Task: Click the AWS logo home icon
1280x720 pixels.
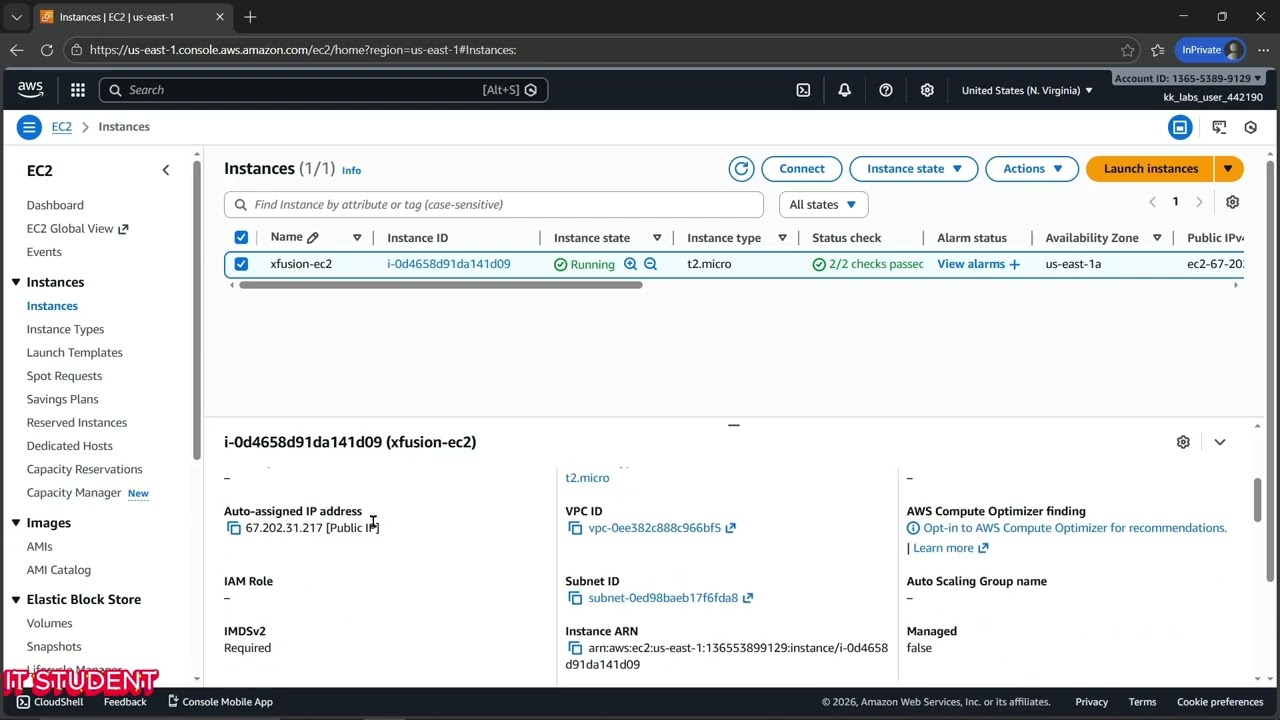Action: (31, 90)
